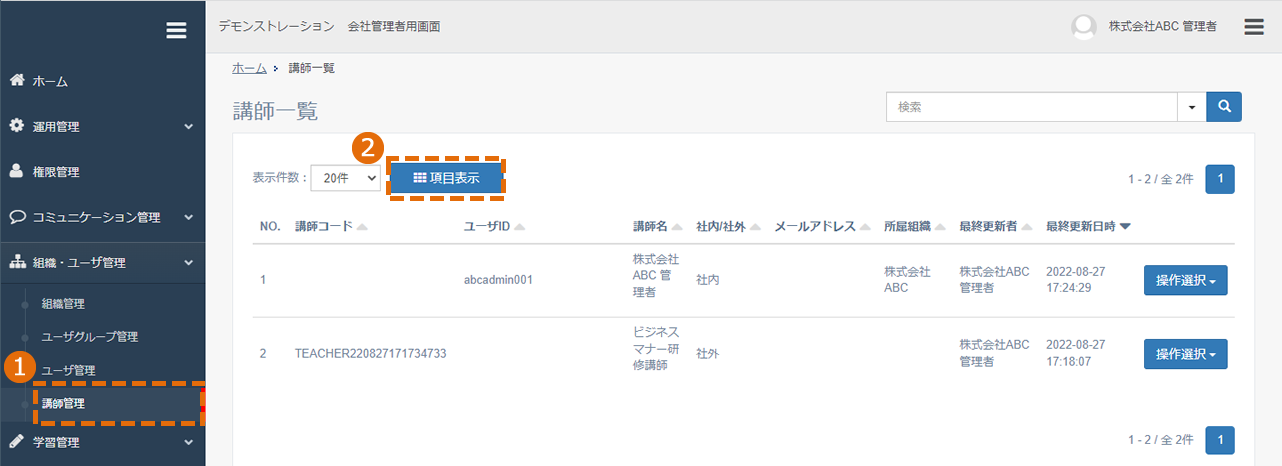Collapse sidebar with hamburger icon

tap(176, 31)
